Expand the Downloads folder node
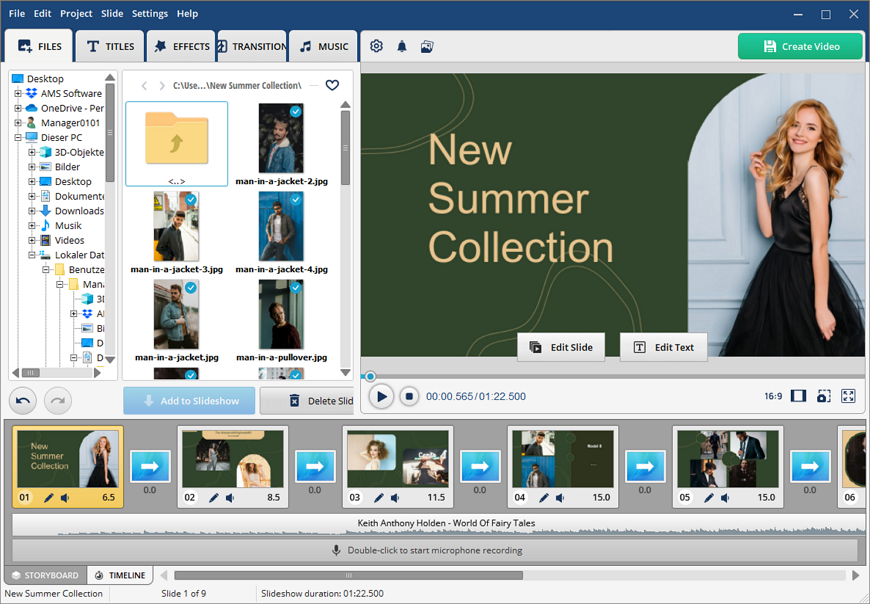 pyautogui.click(x=32, y=211)
